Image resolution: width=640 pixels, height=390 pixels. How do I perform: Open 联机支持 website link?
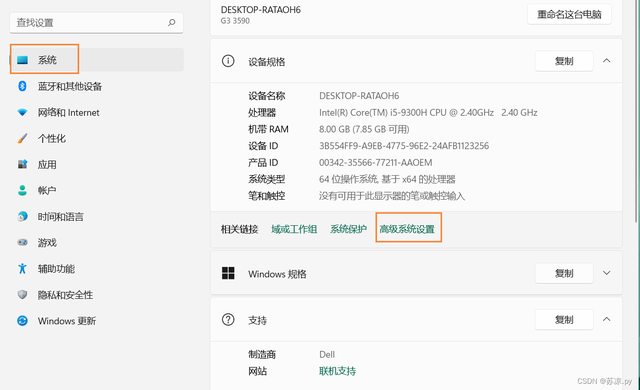(337, 371)
